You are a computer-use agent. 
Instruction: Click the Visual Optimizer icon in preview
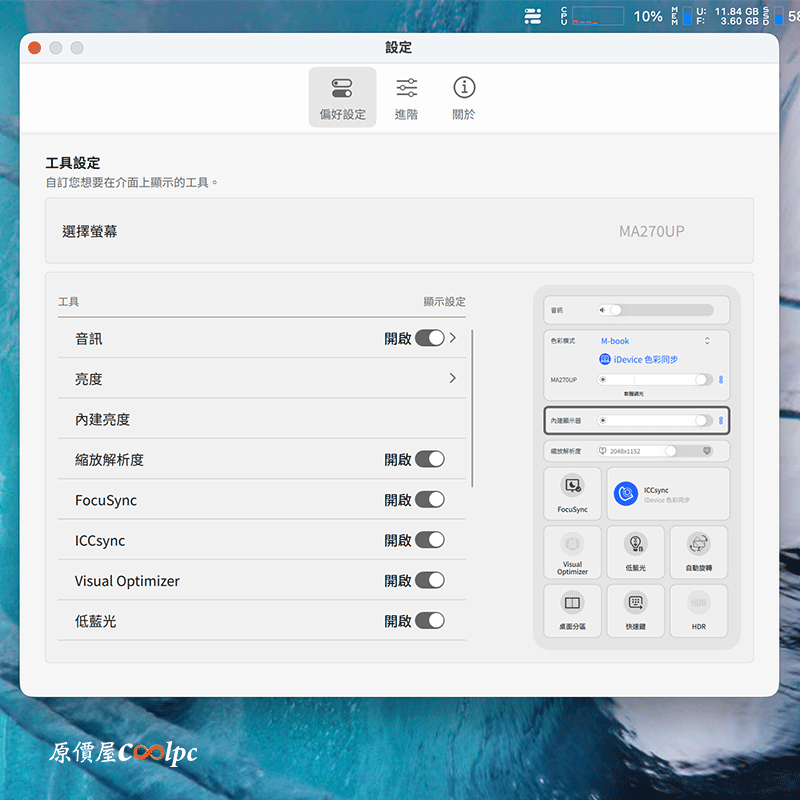tap(572, 545)
